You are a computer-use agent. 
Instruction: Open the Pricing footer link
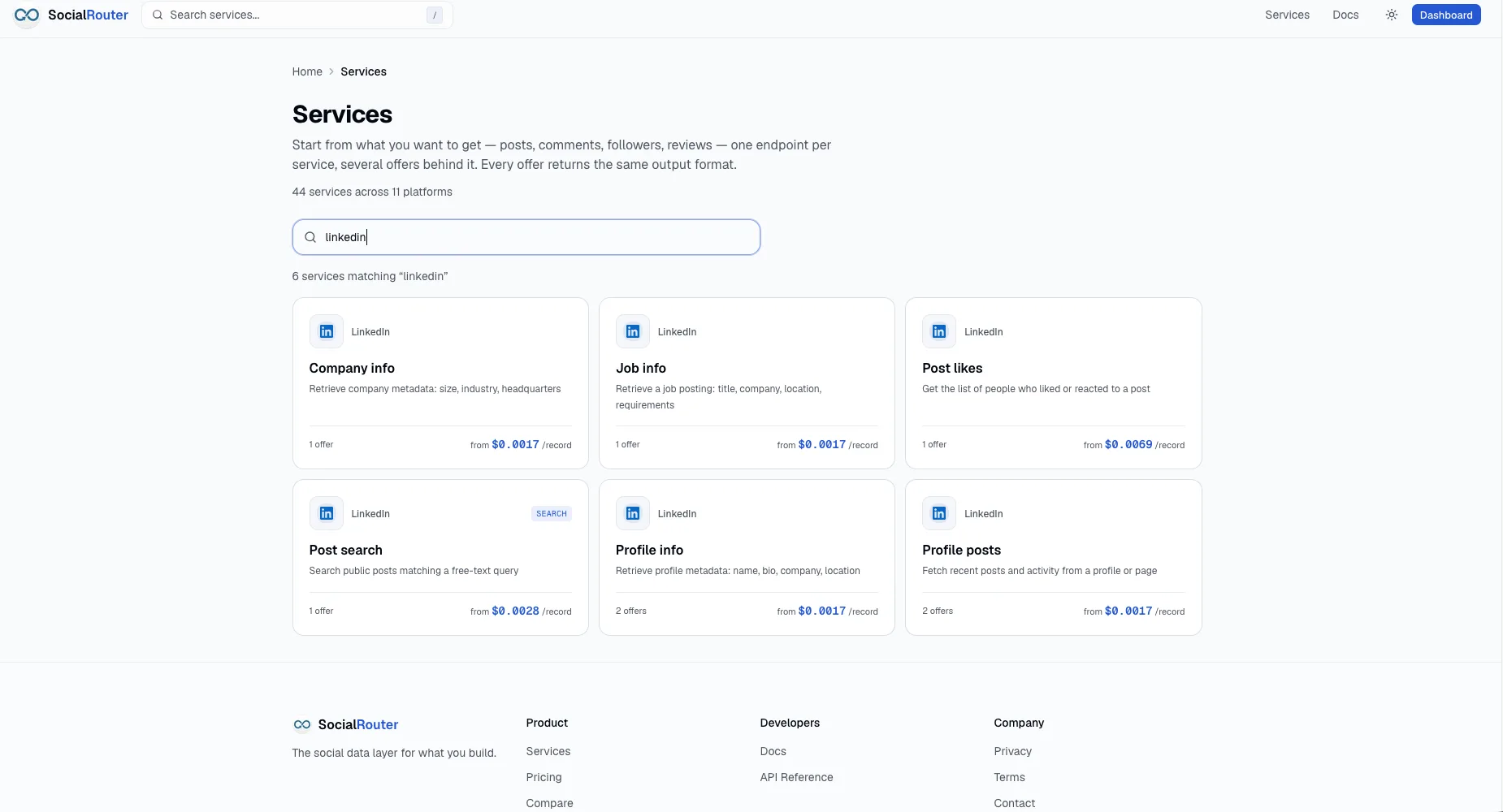[x=544, y=777]
